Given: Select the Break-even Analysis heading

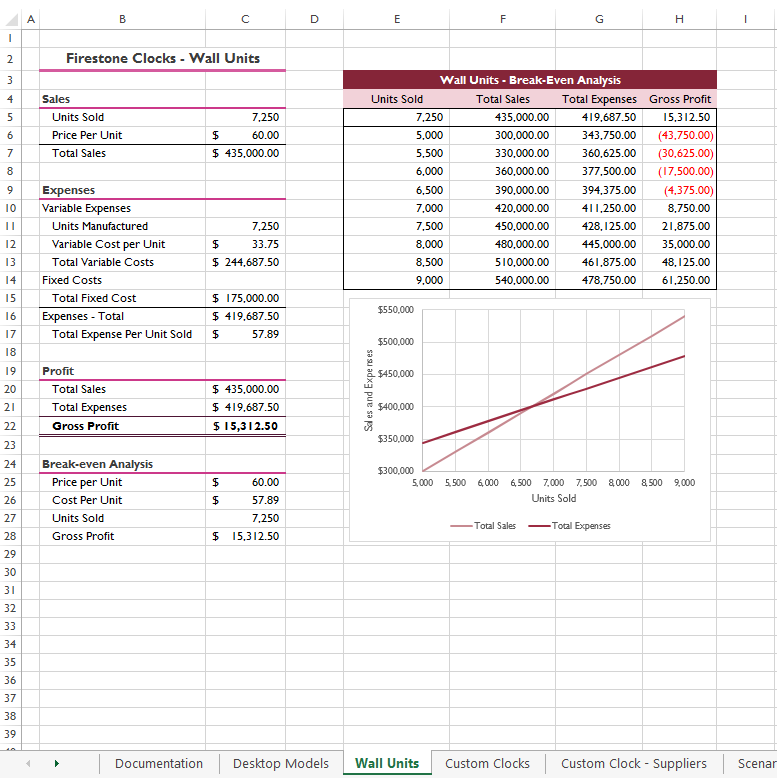Looking at the screenshot, I should pyautogui.click(x=97, y=464).
